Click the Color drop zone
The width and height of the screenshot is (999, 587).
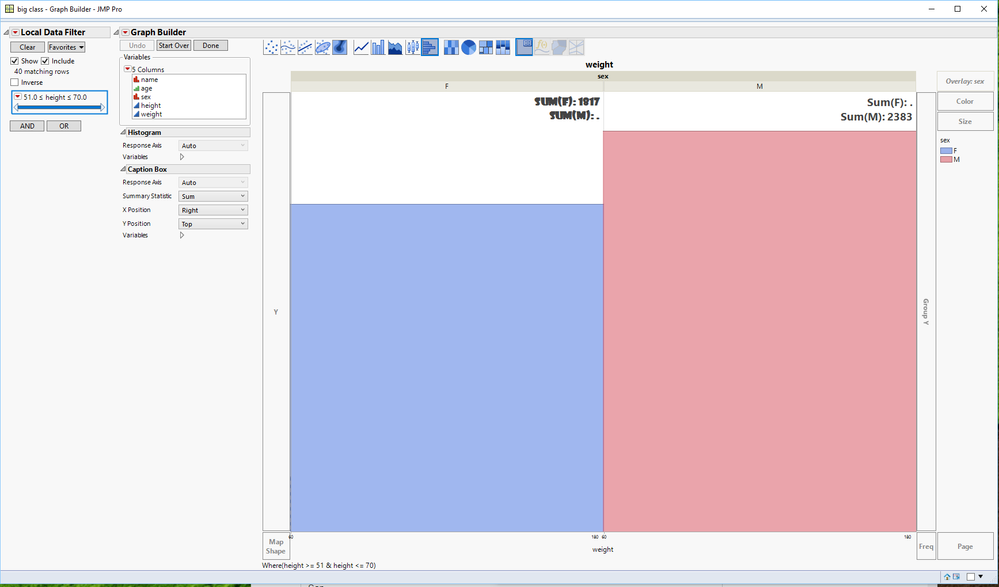point(965,101)
